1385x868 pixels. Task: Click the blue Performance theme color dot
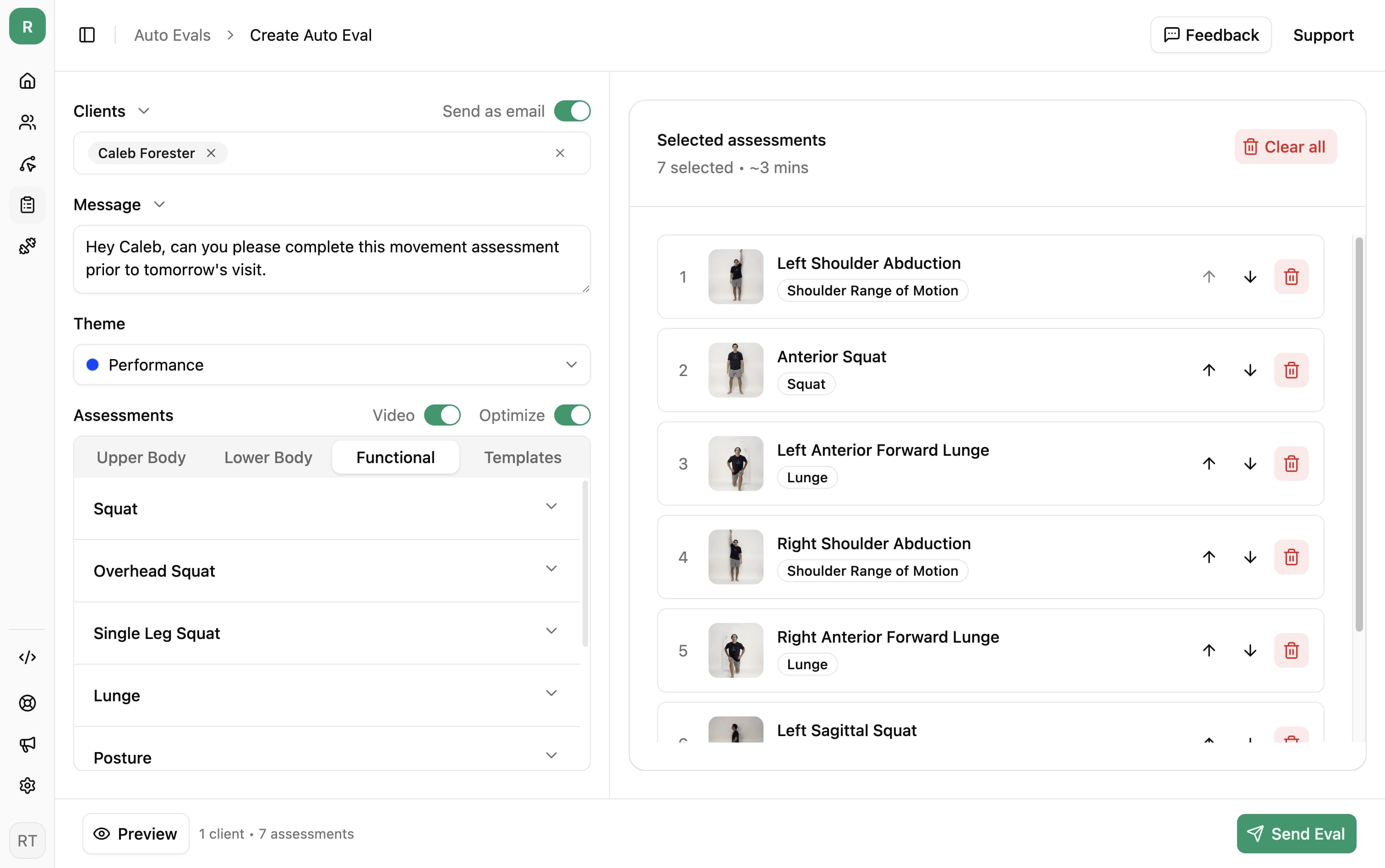(93, 365)
